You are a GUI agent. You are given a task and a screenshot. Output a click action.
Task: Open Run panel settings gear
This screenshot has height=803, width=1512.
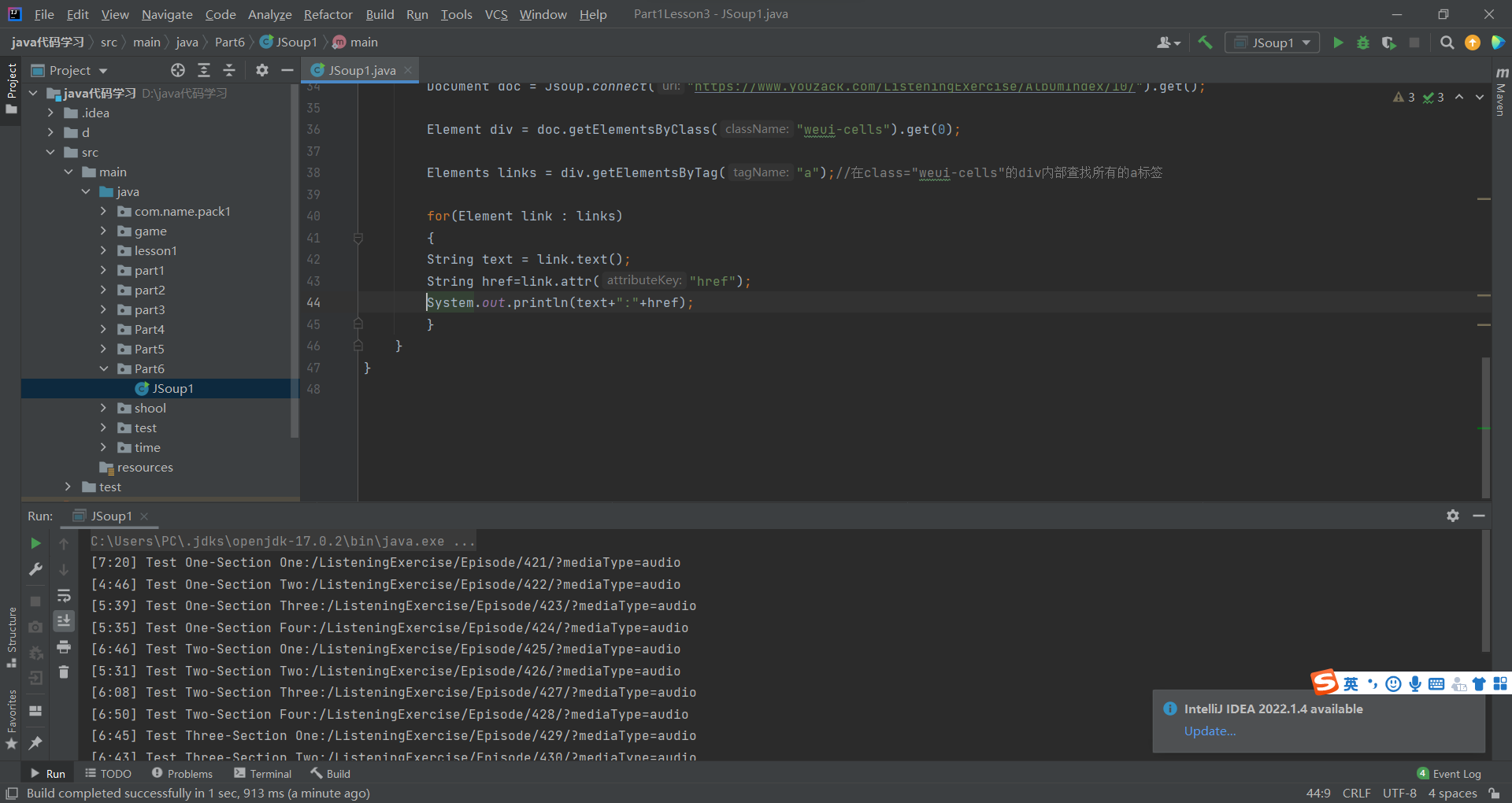tap(1453, 516)
